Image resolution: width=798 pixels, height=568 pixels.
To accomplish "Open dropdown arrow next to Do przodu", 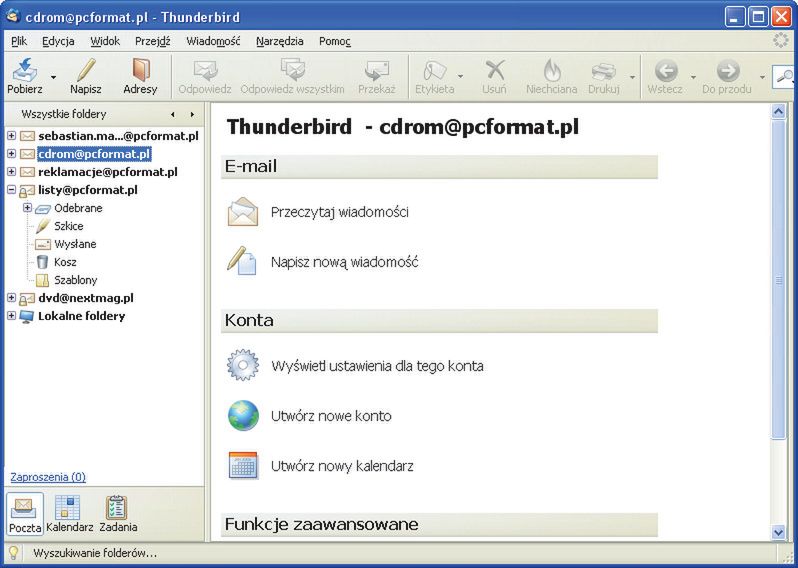I will (x=762, y=77).
